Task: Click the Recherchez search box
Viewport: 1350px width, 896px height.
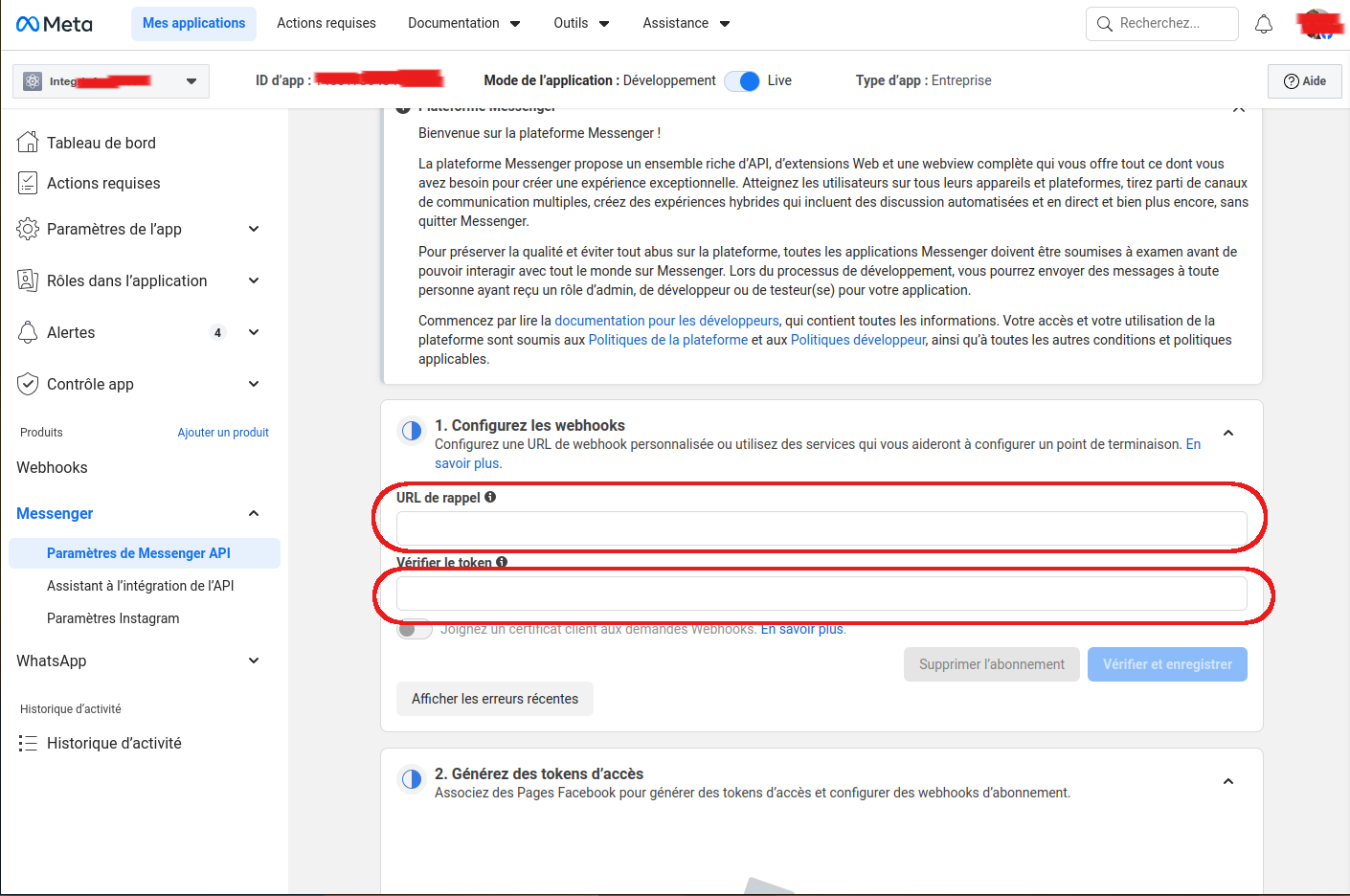Action: (1162, 24)
